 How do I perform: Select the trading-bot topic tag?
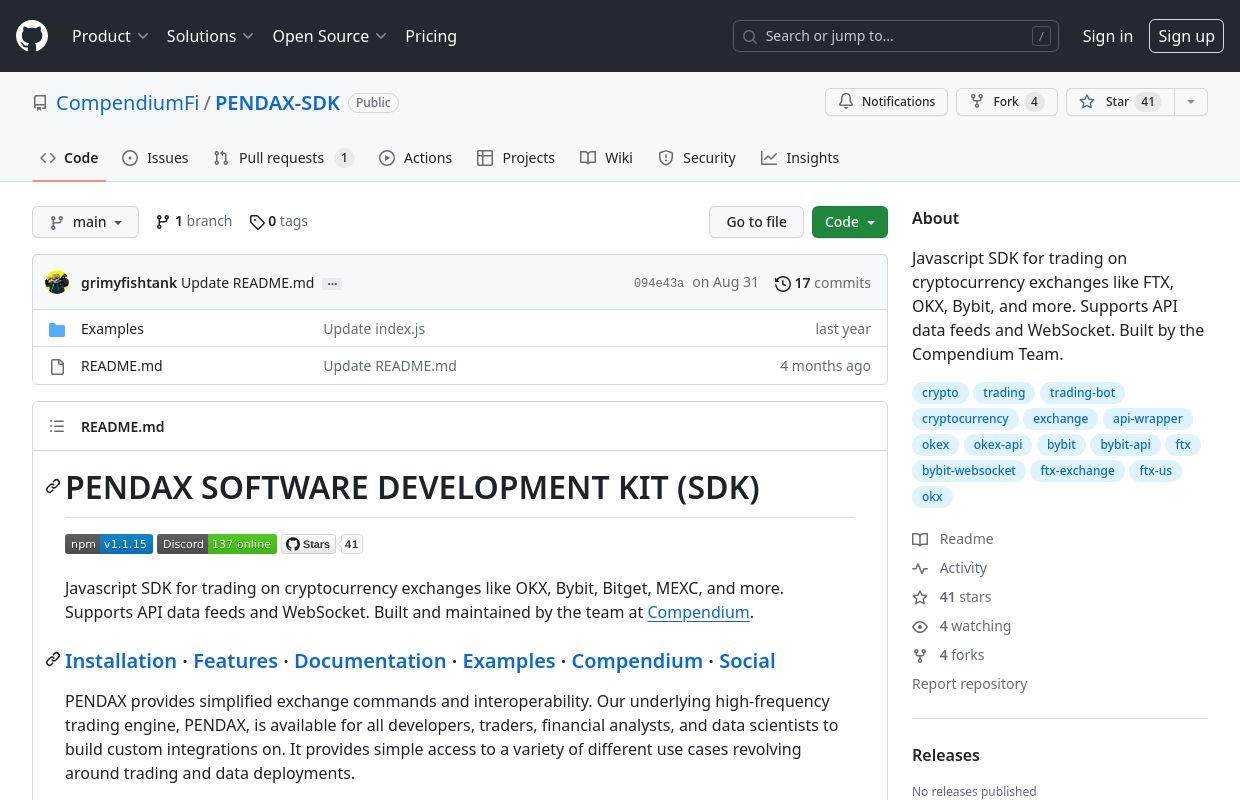pos(1082,393)
